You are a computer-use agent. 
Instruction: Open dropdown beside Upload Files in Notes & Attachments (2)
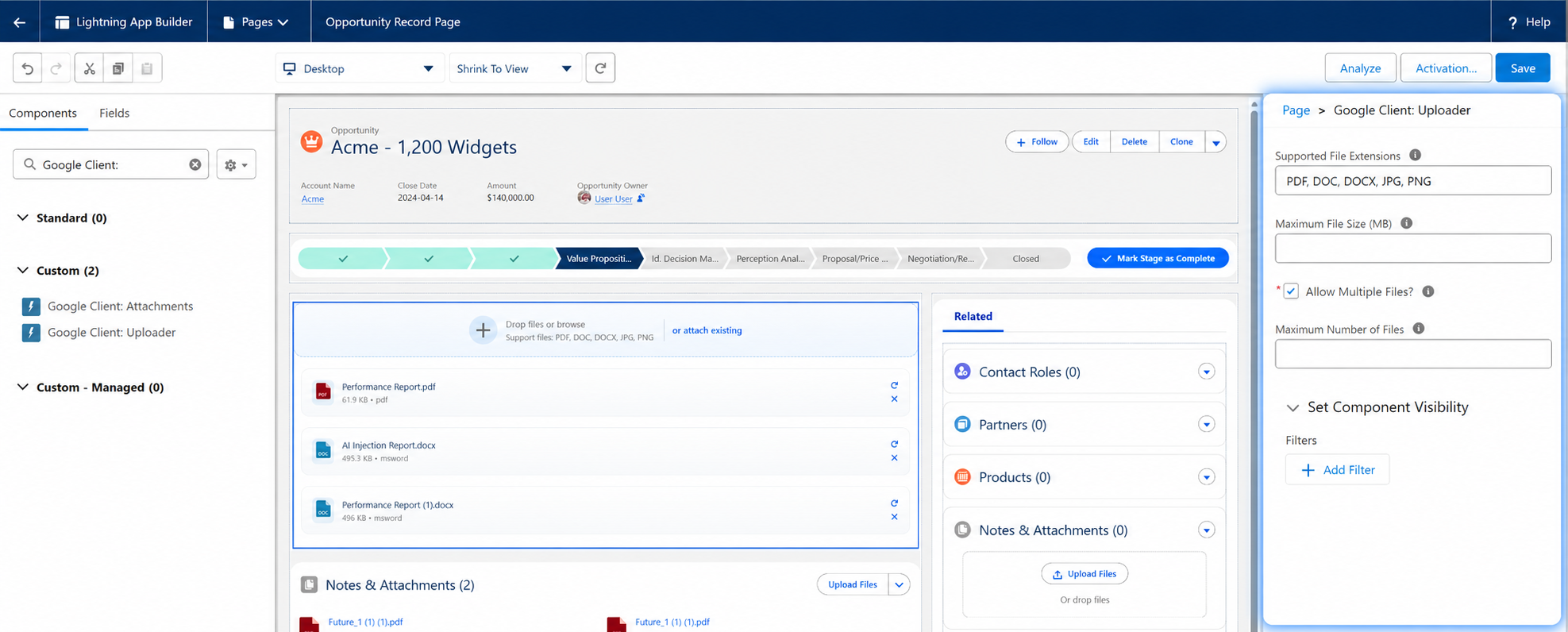[899, 585]
